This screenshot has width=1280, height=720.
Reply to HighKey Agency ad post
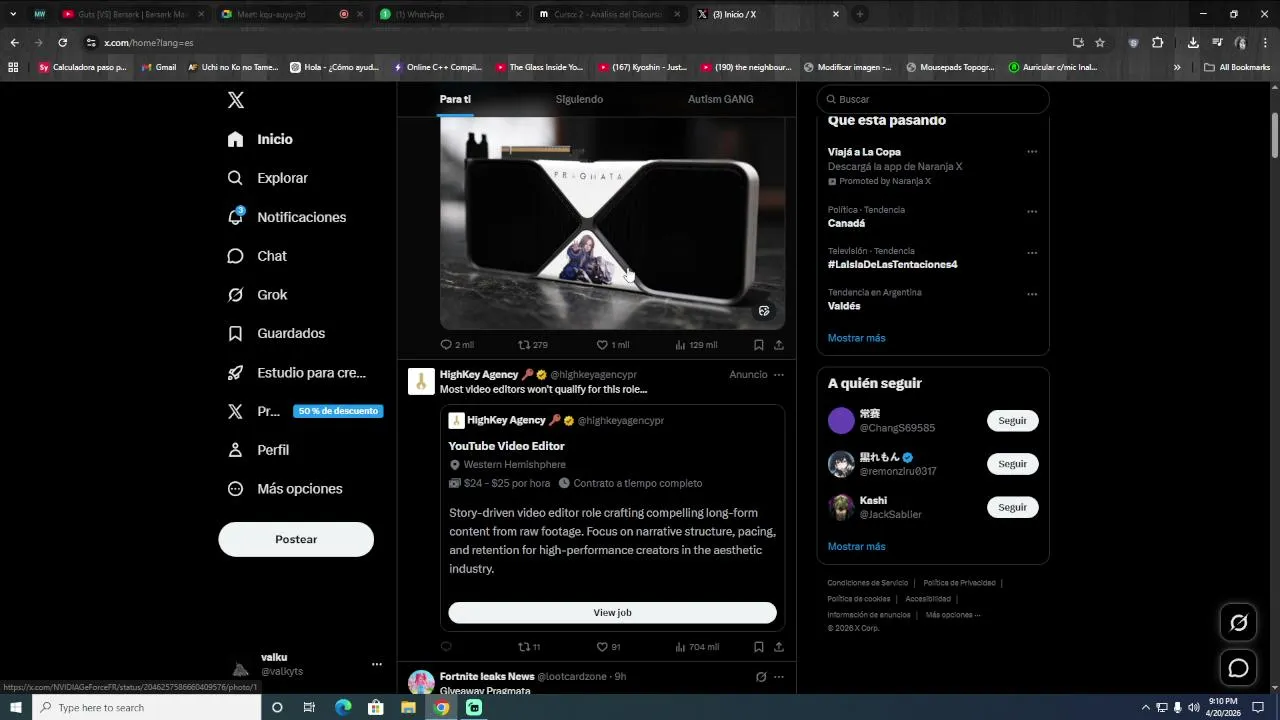coord(446,647)
